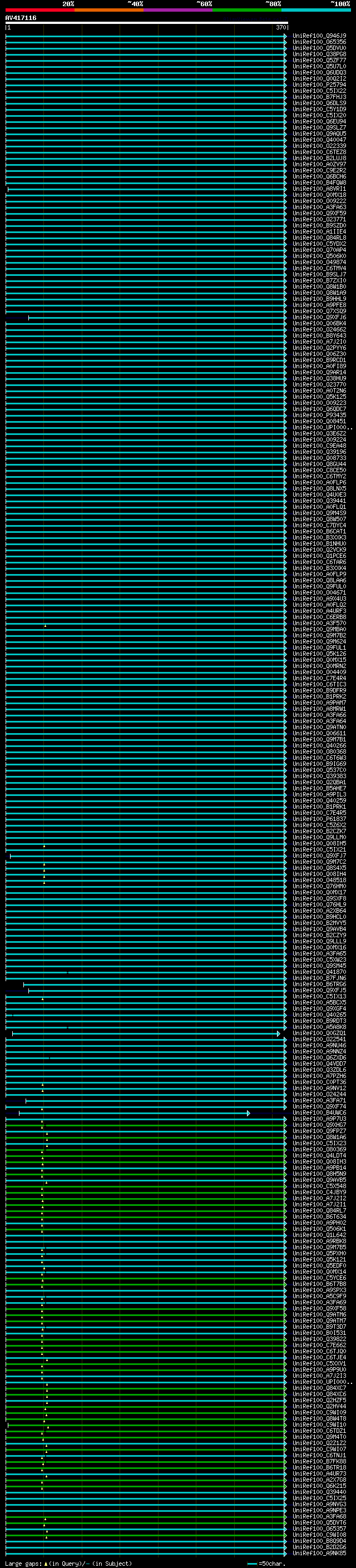Select hit label UniRef100_A3FA63
The image size is (356, 1568).
coord(319,207)
